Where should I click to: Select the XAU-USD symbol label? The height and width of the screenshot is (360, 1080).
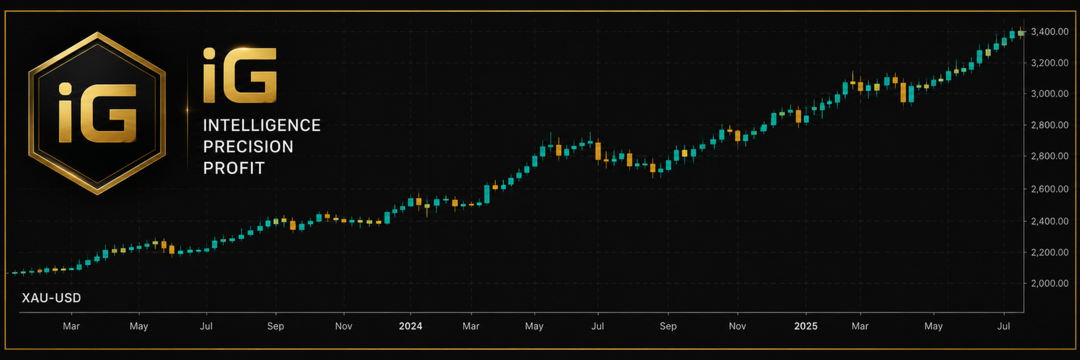pyautogui.click(x=52, y=298)
